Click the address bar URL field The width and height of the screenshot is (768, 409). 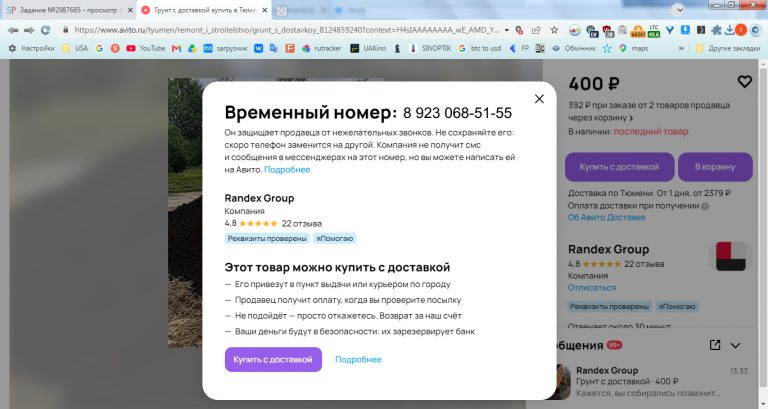(x=287, y=30)
